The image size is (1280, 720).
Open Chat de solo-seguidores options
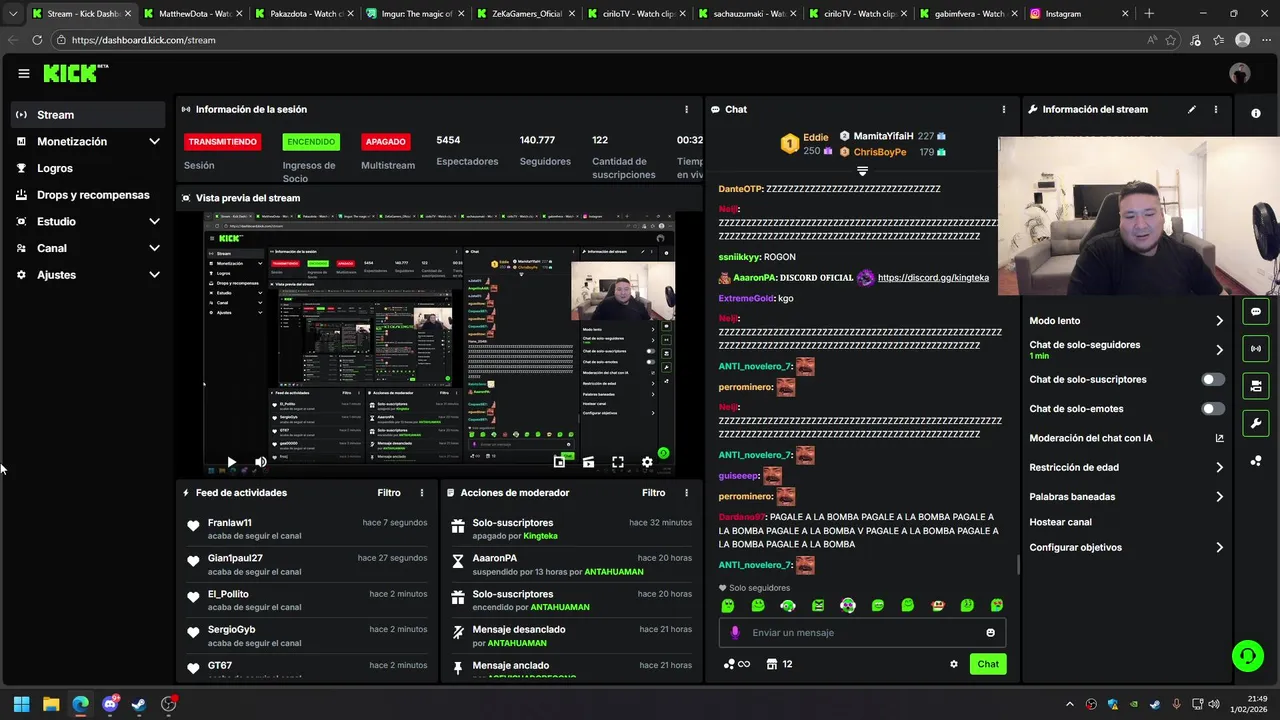click(x=1127, y=350)
